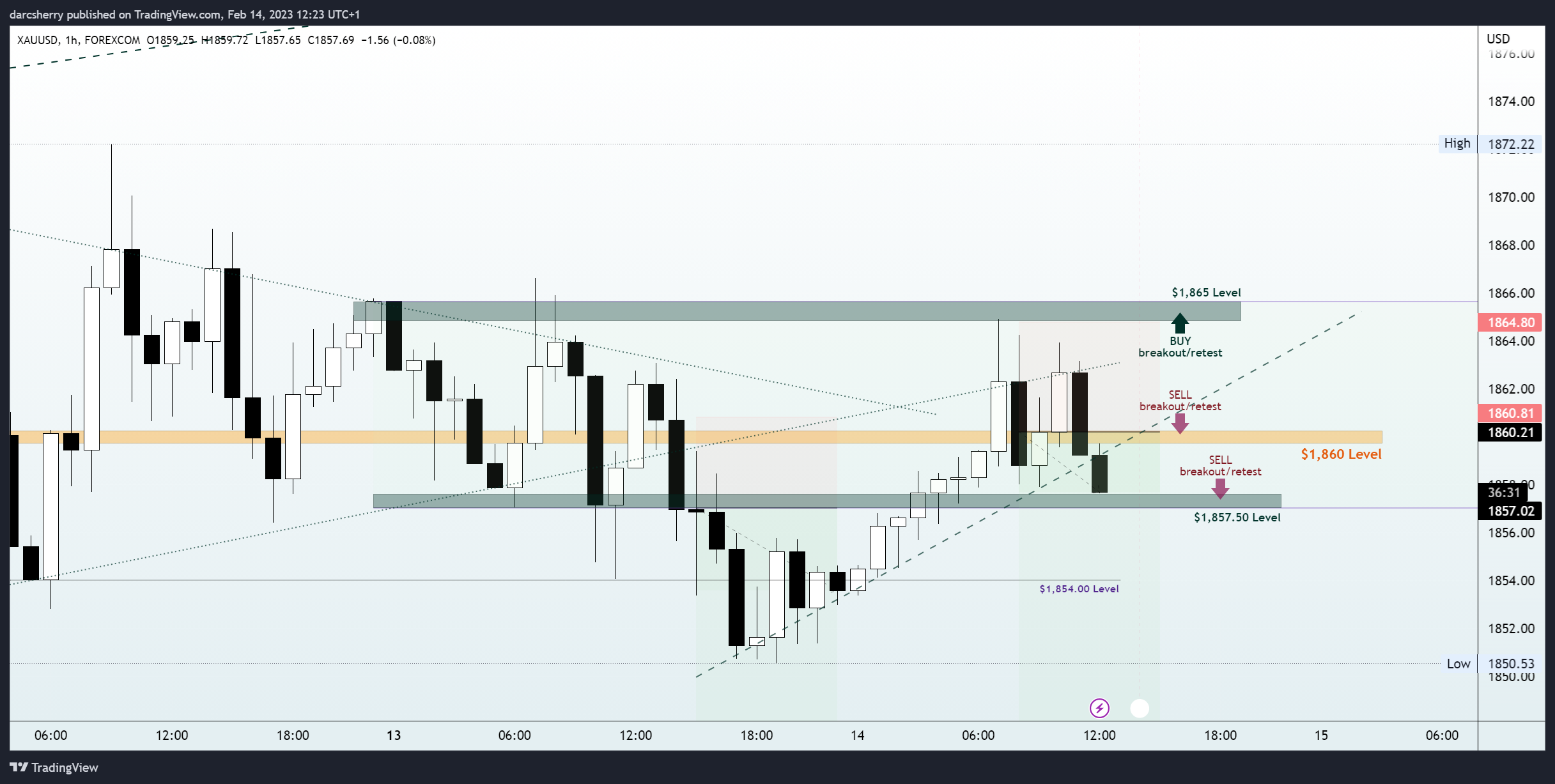This screenshot has width=1555, height=784.
Task: Click the change value −1.56 (−0.08%)
Action: 398,40
